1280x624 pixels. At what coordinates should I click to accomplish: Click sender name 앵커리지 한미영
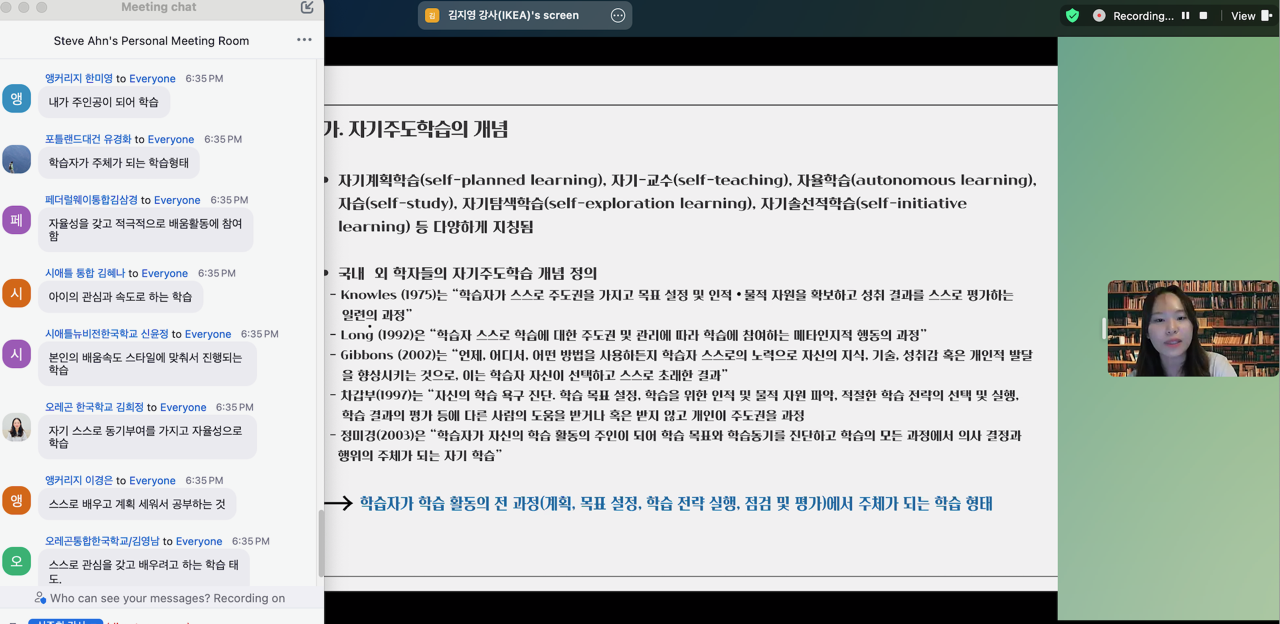point(79,78)
